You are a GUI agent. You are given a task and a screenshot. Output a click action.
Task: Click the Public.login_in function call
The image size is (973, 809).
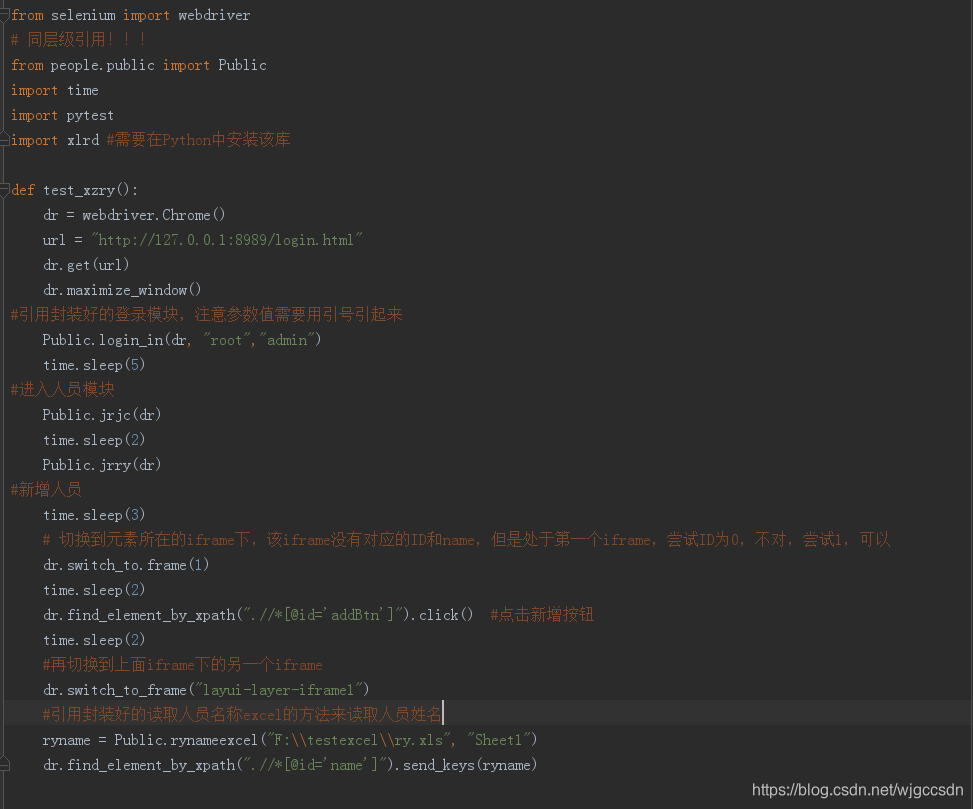[110, 339]
